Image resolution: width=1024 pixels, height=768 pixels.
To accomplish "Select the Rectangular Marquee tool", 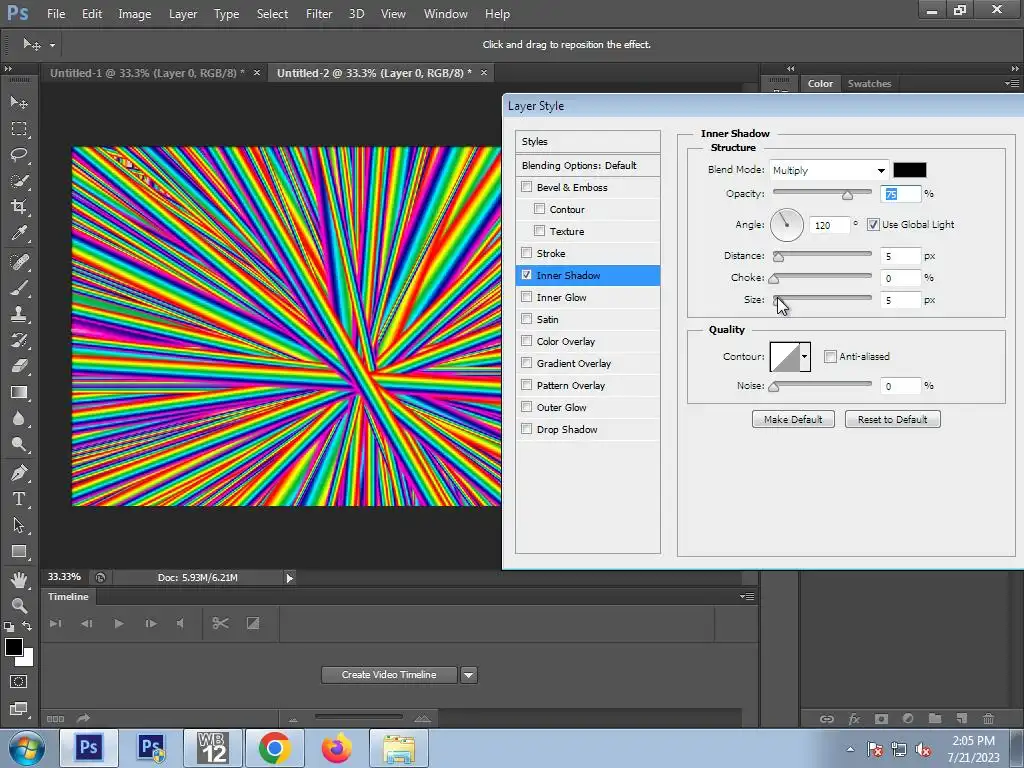I will click(x=19, y=129).
